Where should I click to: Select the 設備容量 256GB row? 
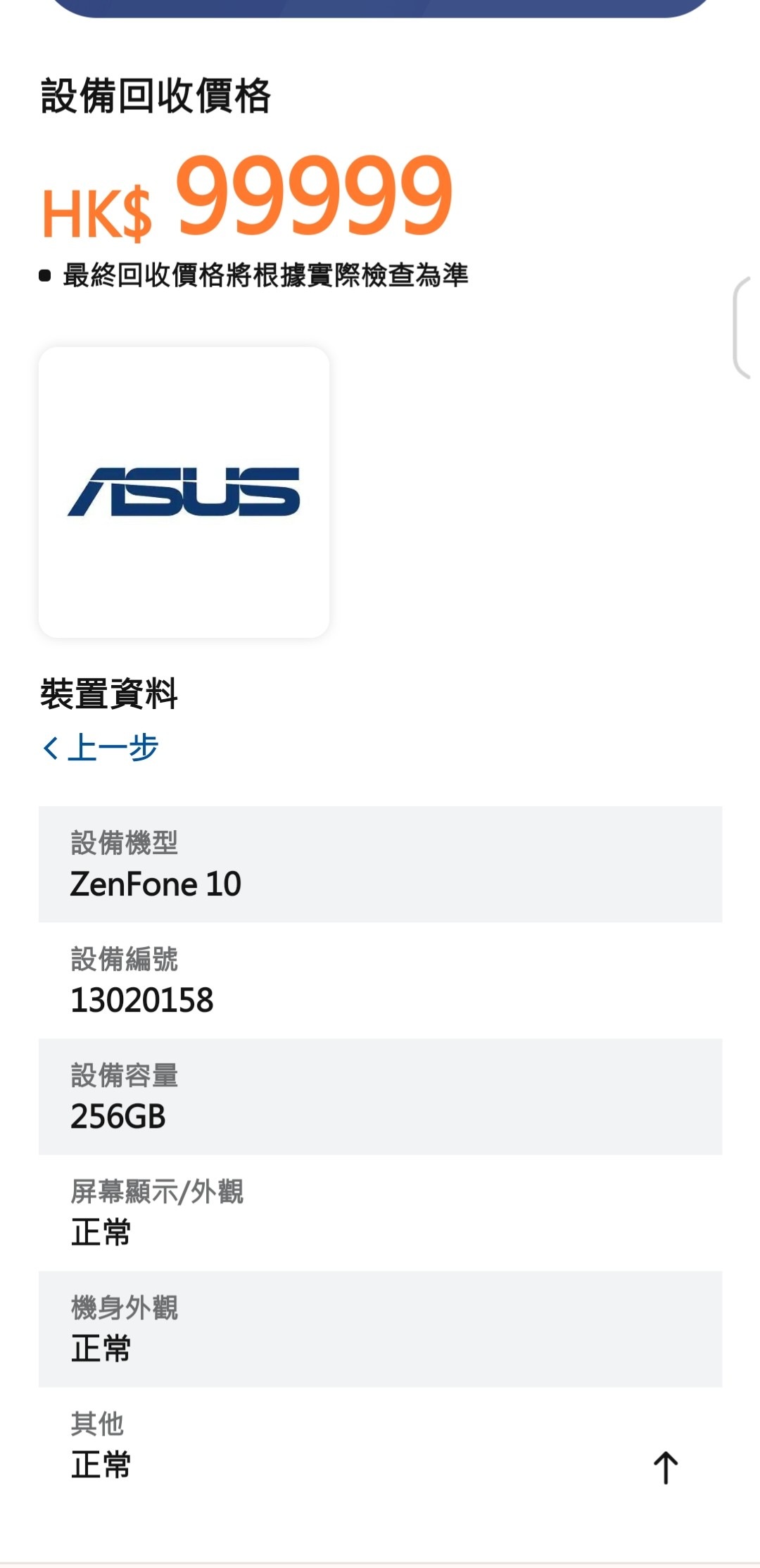pos(380,1096)
